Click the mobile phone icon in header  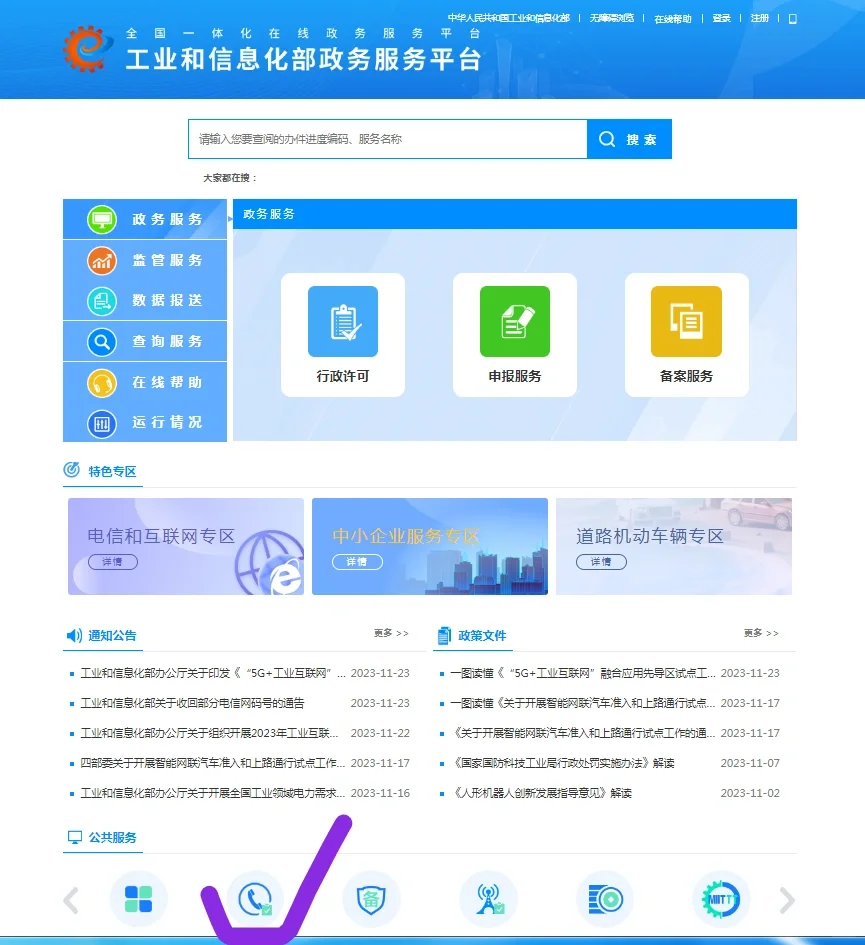pyautogui.click(x=793, y=19)
